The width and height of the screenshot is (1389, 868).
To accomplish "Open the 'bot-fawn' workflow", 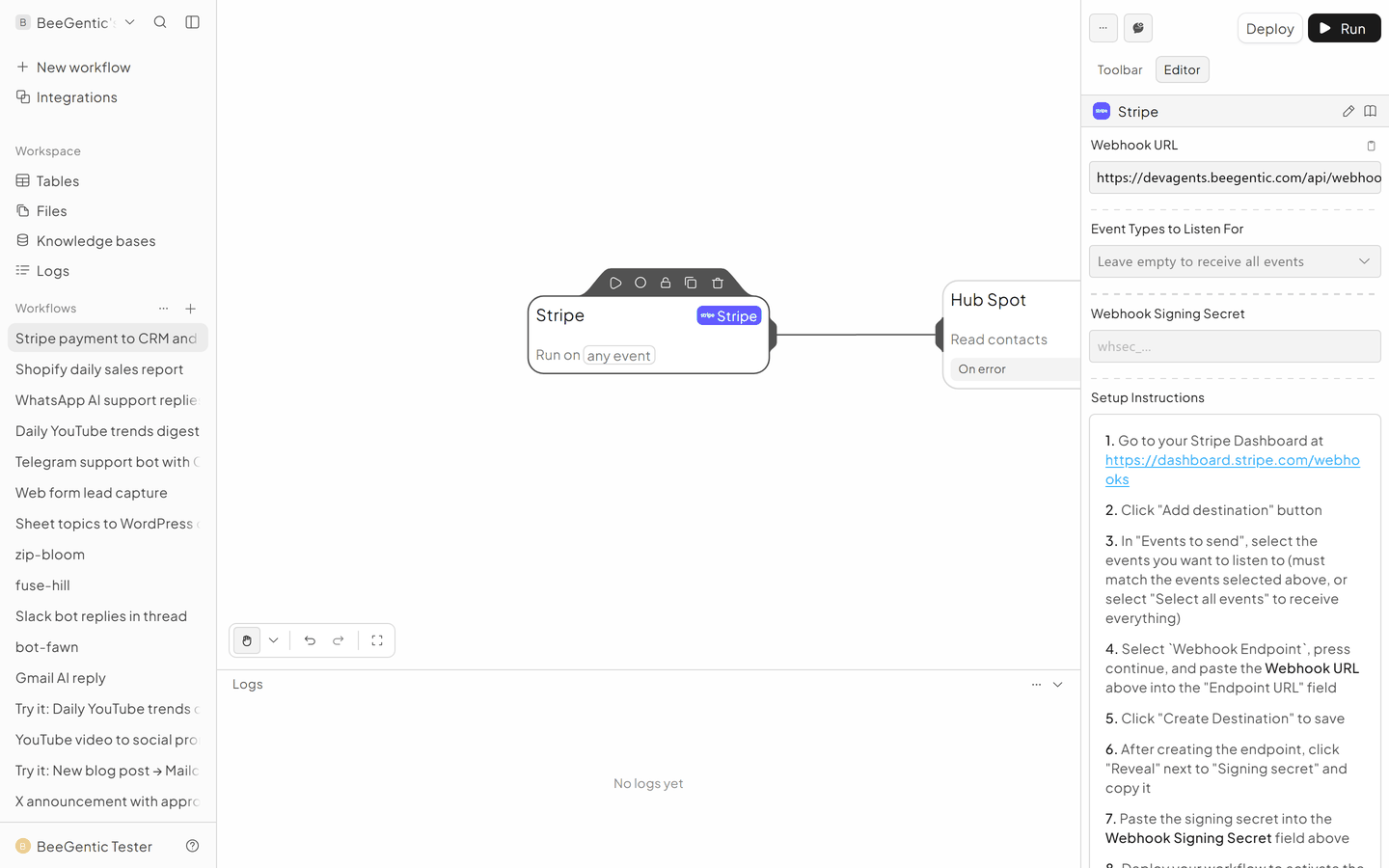I will (108, 647).
